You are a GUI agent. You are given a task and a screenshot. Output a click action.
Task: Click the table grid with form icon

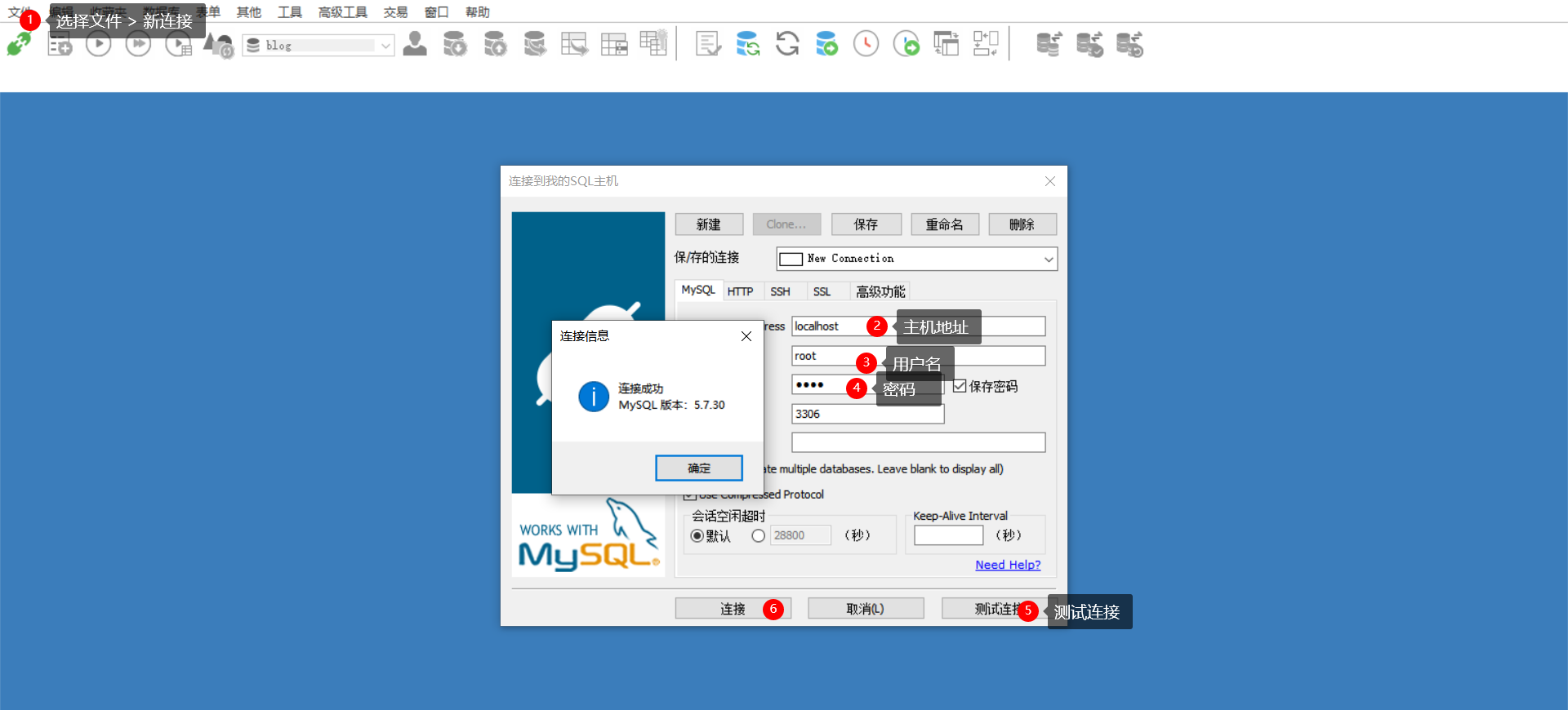coord(614,43)
